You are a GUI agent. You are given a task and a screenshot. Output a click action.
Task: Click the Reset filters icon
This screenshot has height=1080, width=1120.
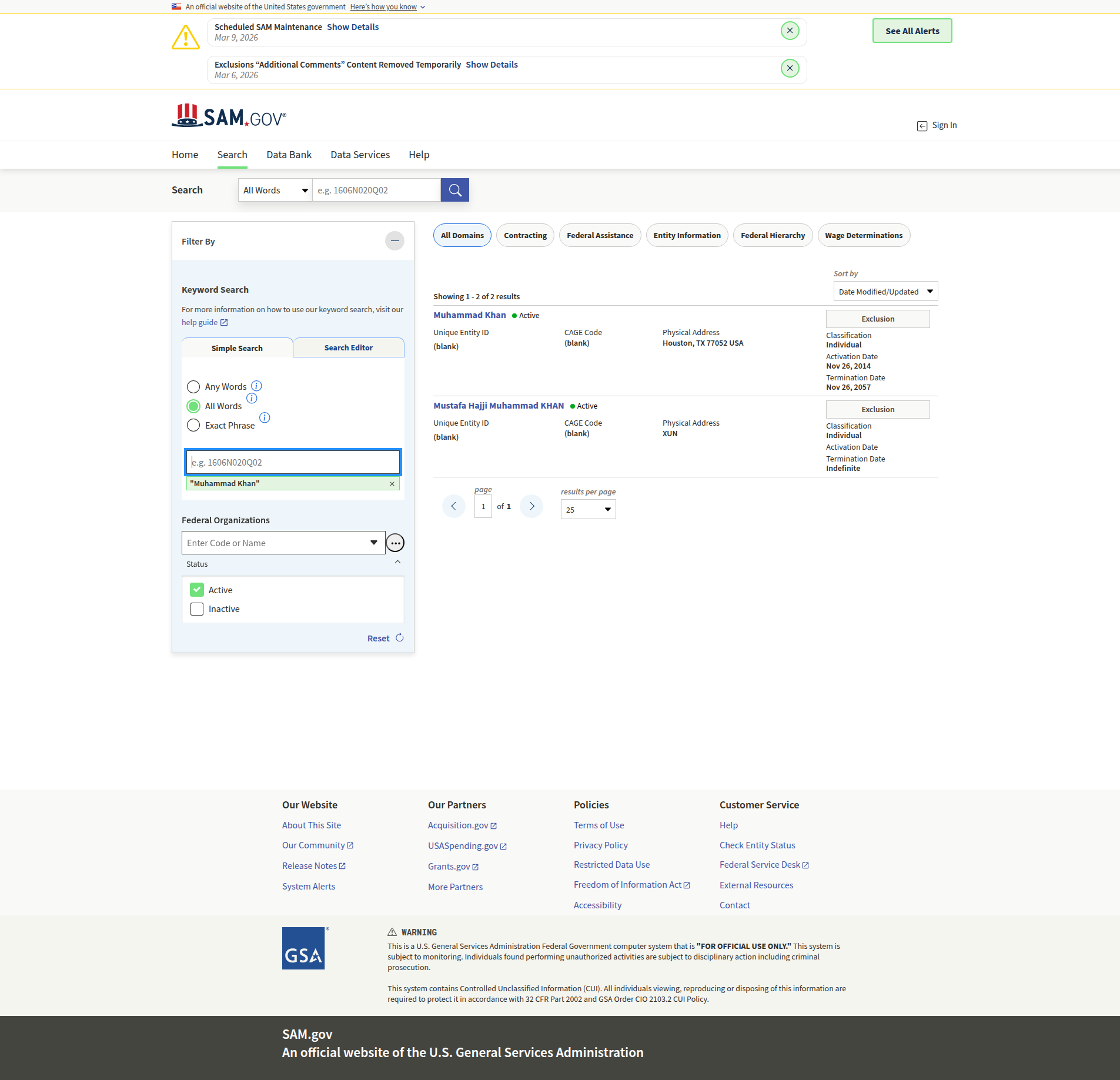pyautogui.click(x=400, y=638)
